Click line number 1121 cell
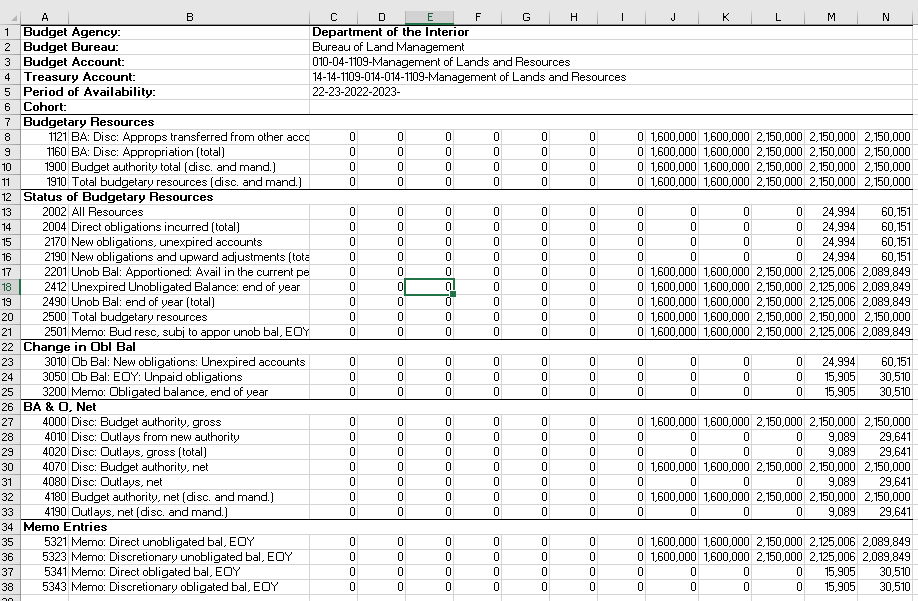918x601 pixels. coord(44,136)
